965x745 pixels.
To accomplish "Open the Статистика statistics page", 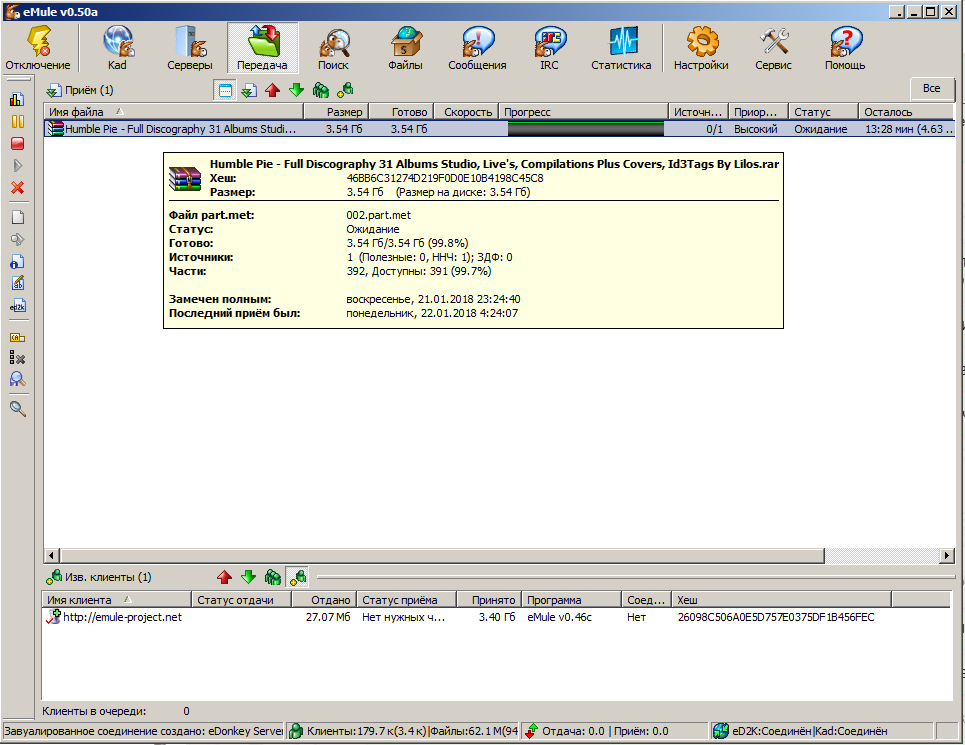I will (622, 49).
